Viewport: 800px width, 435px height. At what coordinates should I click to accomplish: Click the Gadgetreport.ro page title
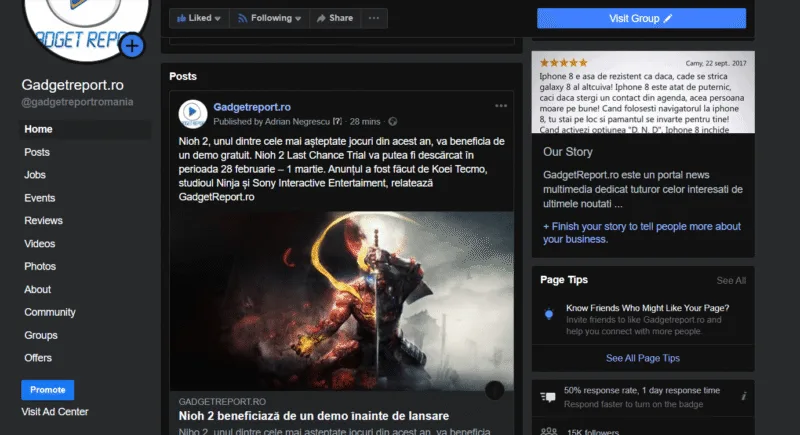(72, 85)
